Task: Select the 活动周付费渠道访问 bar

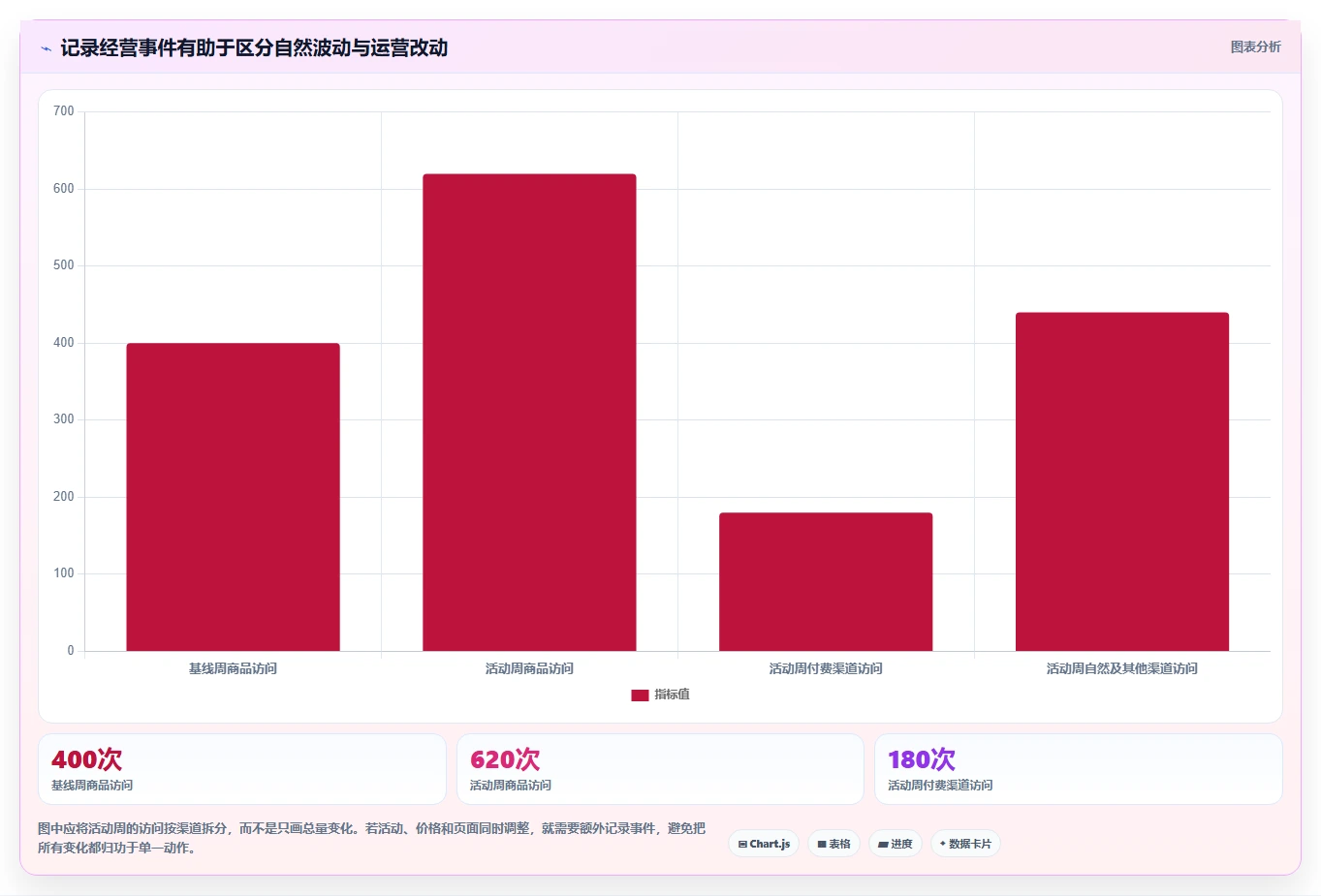Action: coord(826,581)
